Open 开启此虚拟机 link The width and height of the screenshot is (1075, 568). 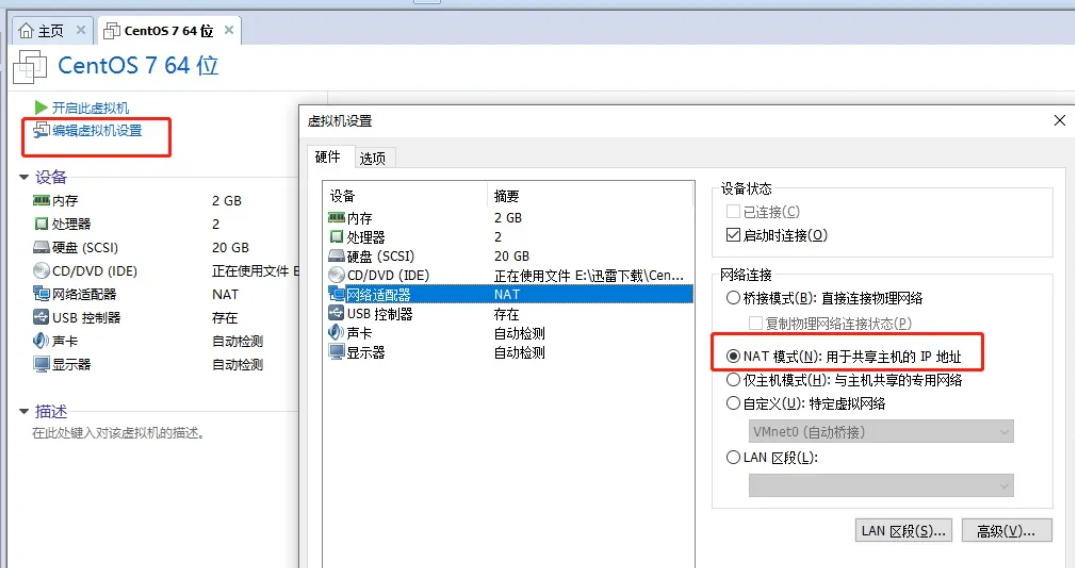pyautogui.click(x=90, y=108)
